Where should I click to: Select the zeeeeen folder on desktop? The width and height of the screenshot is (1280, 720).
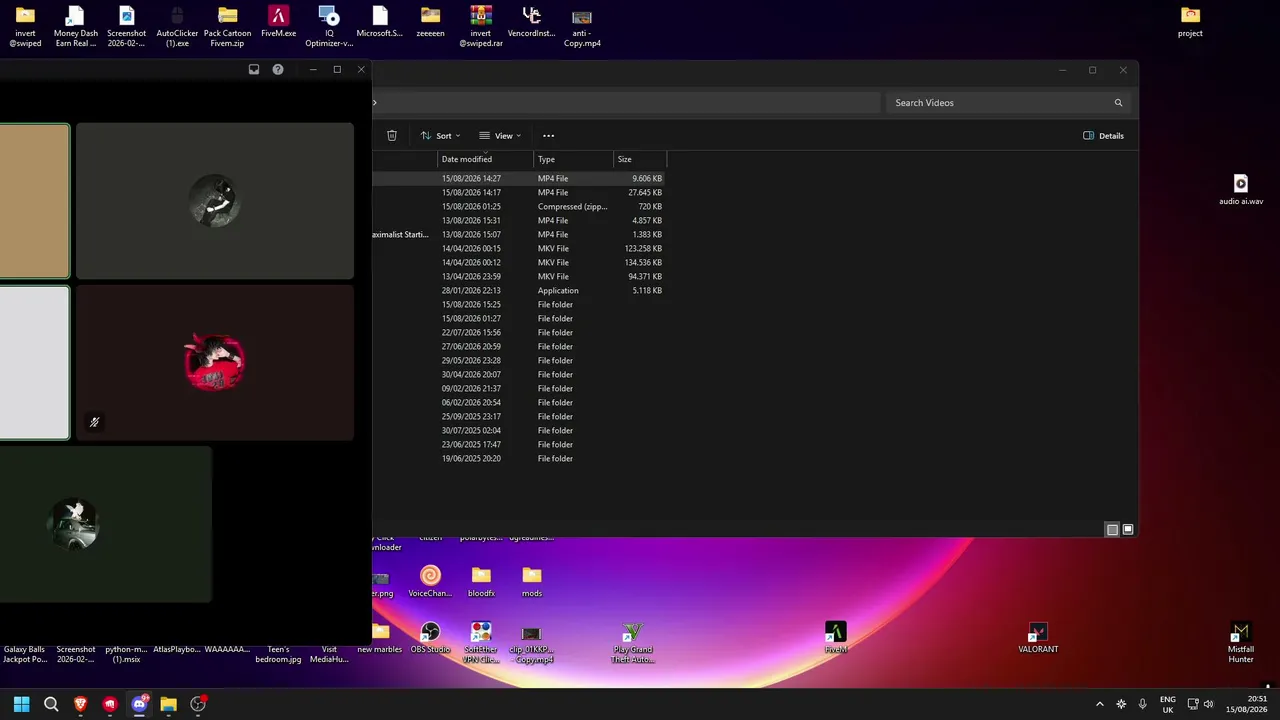430,22
